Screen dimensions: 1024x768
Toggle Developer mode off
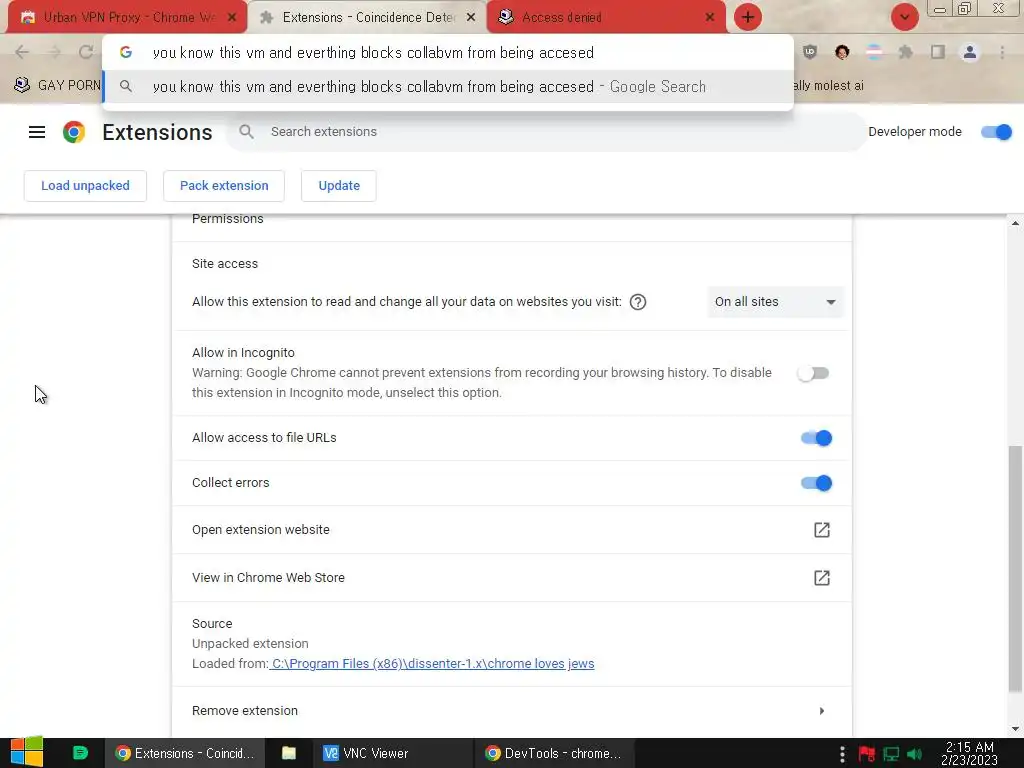(997, 132)
